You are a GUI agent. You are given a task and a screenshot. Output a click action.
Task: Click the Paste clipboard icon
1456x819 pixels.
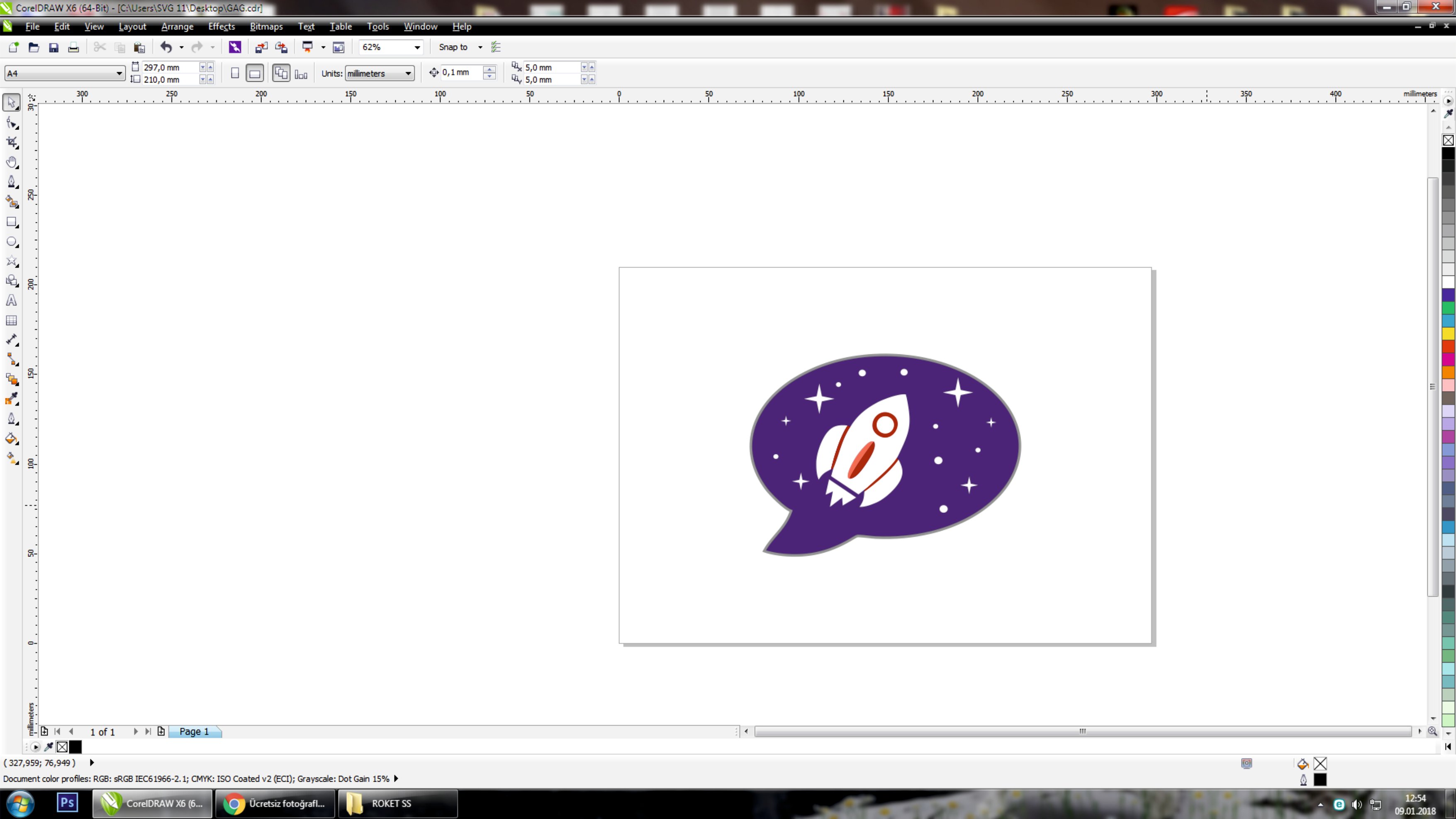tap(139, 47)
